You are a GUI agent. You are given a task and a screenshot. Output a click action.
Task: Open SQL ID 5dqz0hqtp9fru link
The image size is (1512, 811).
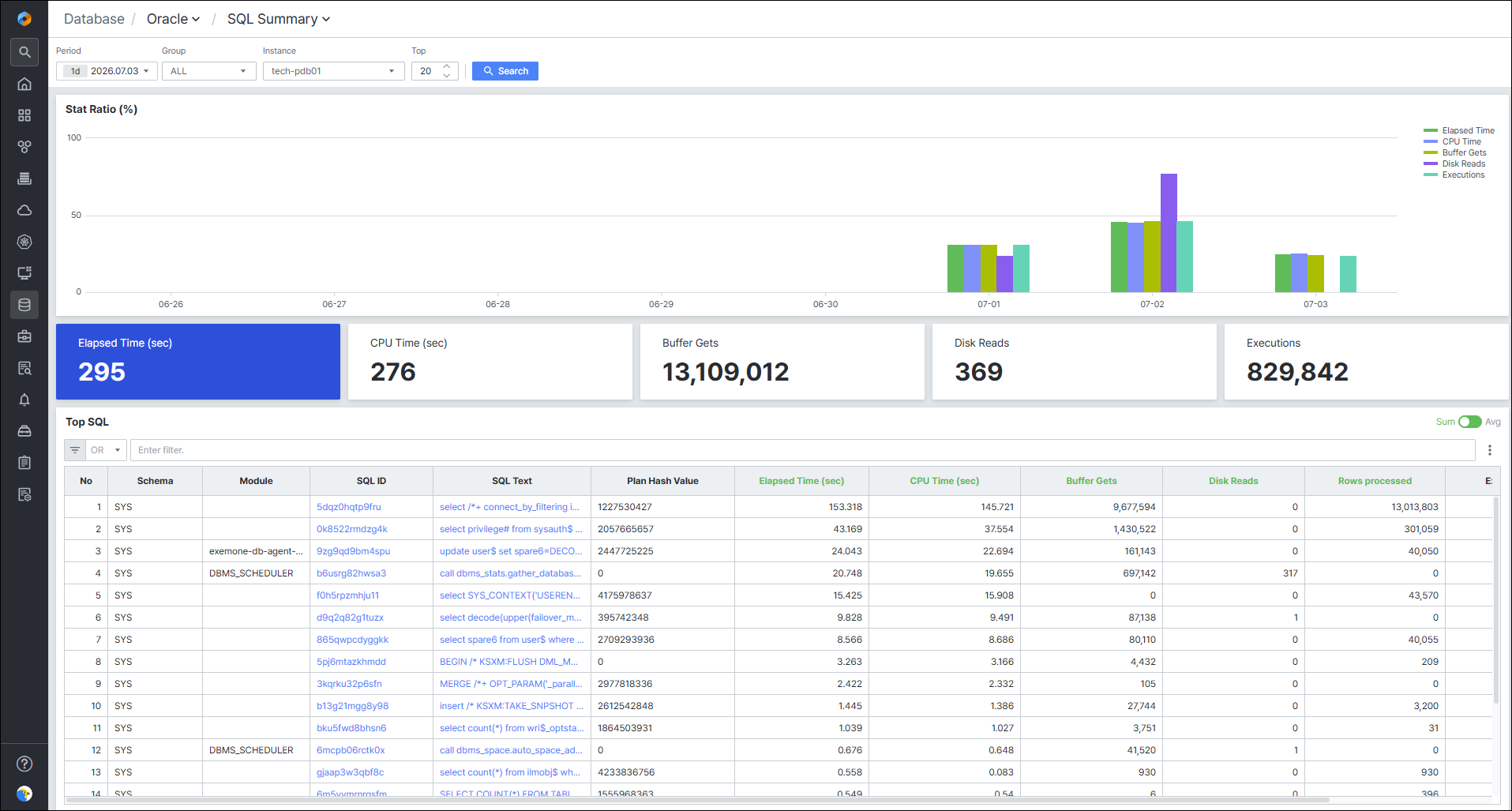(x=349, y=507)
